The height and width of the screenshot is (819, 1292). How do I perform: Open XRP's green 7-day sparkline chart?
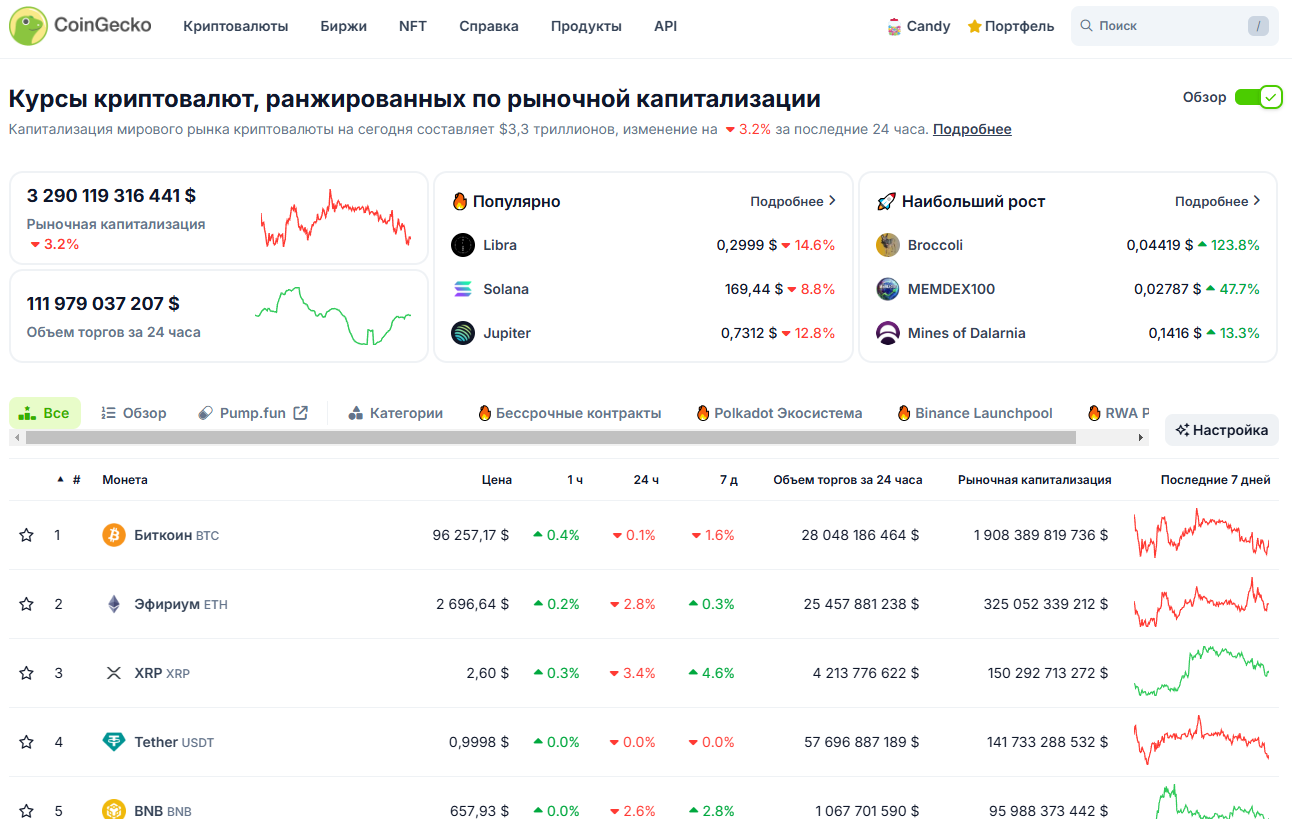point(1202,672)
